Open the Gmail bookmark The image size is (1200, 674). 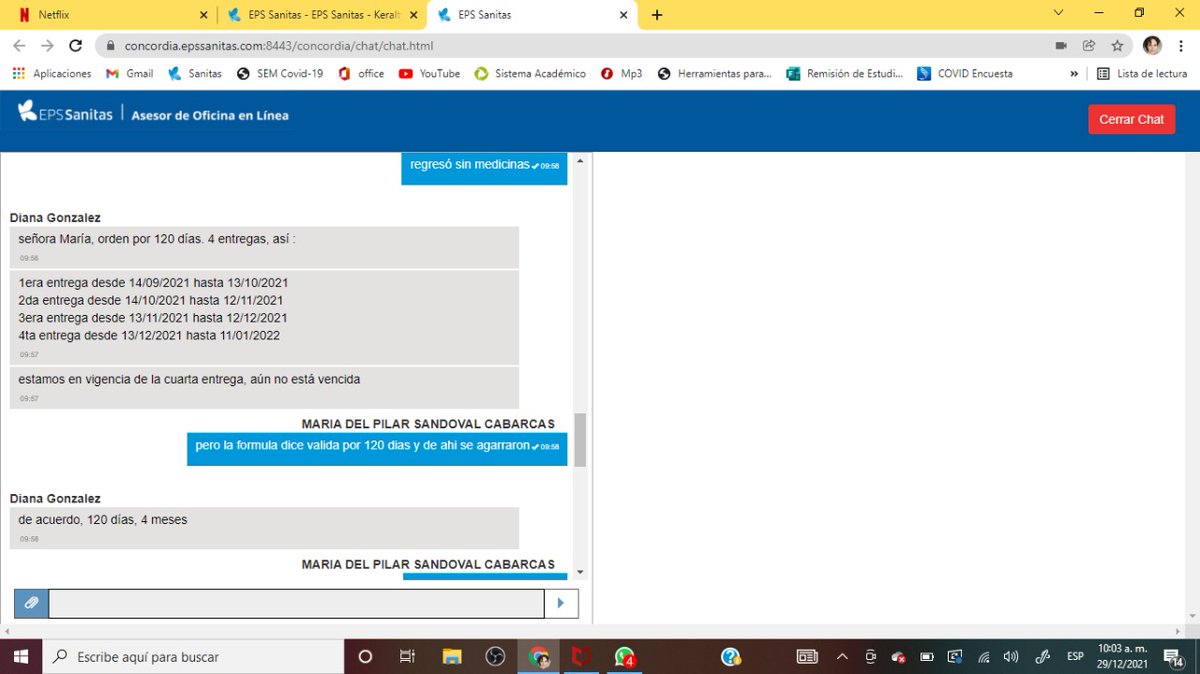point(130,73)
